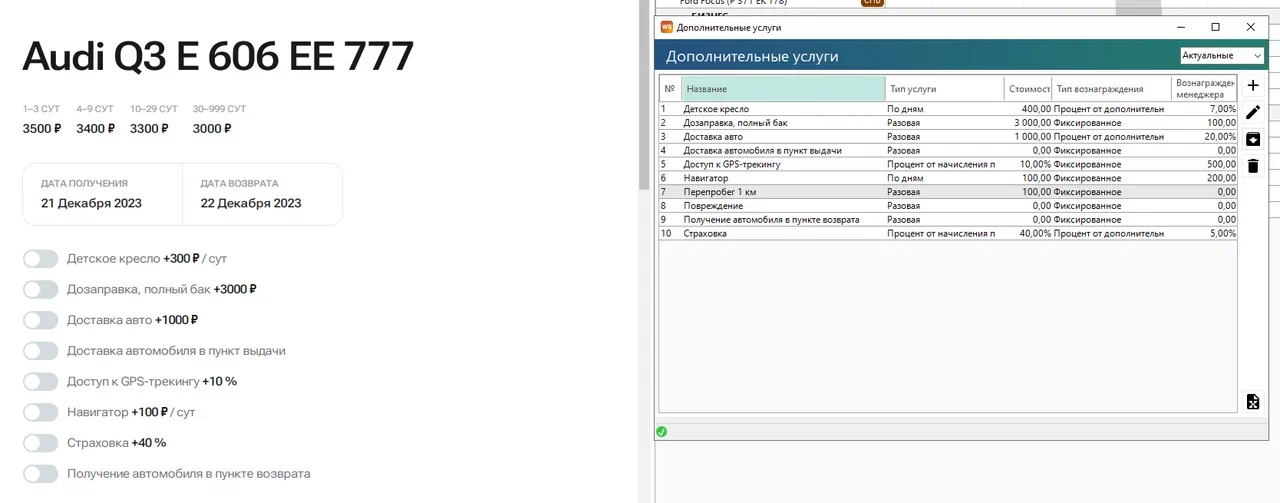
Task: Click the 3 000,00 cost cell
Action: tap(1028, 123)
